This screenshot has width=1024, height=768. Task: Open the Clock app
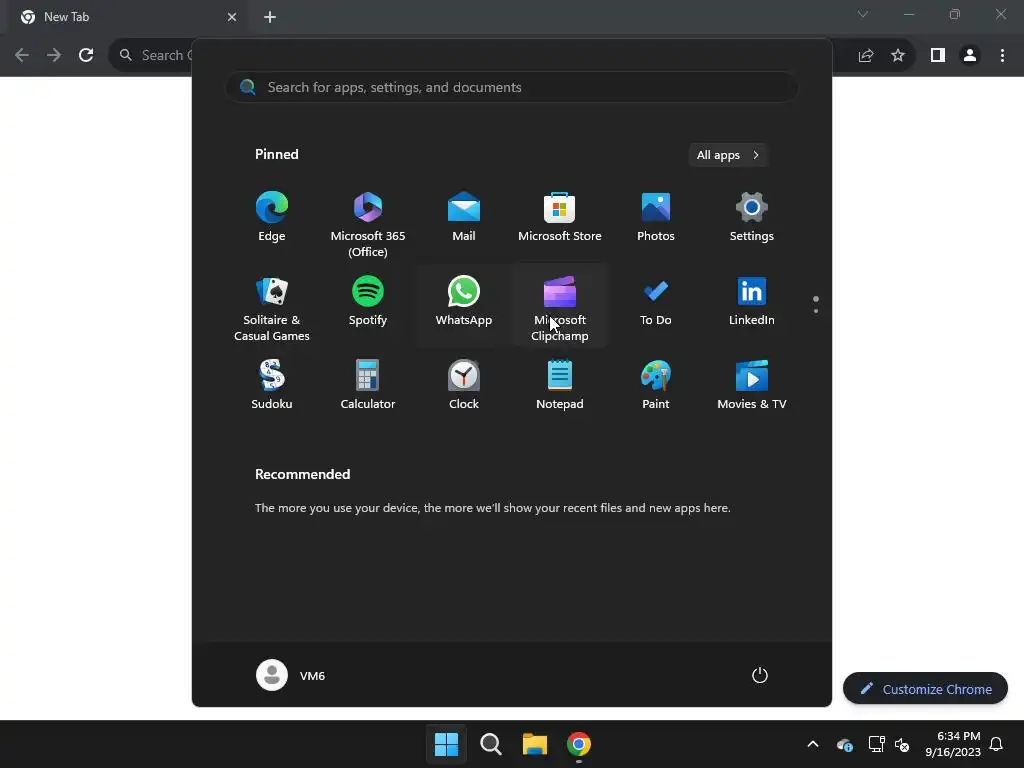464,385
